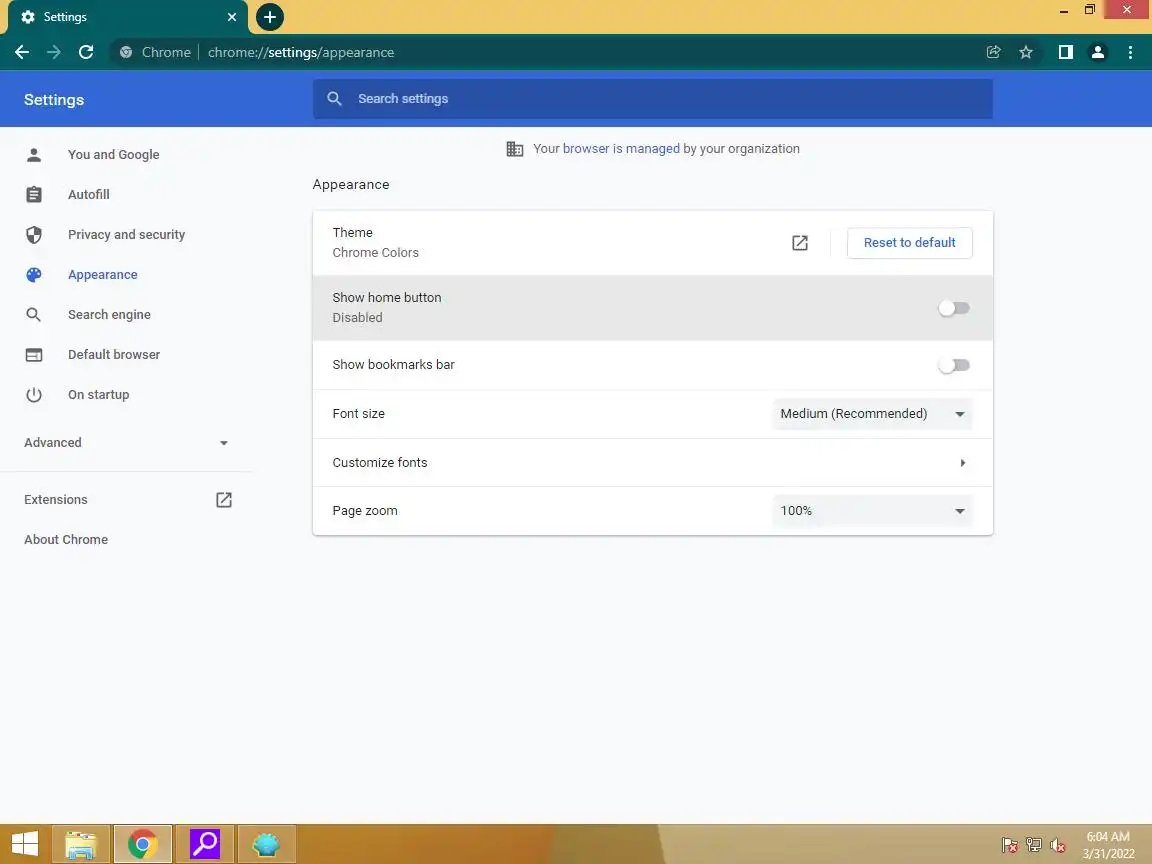Click the managed organization building icon
This screenshot has height=864, width=1152.
click(515, 149)
